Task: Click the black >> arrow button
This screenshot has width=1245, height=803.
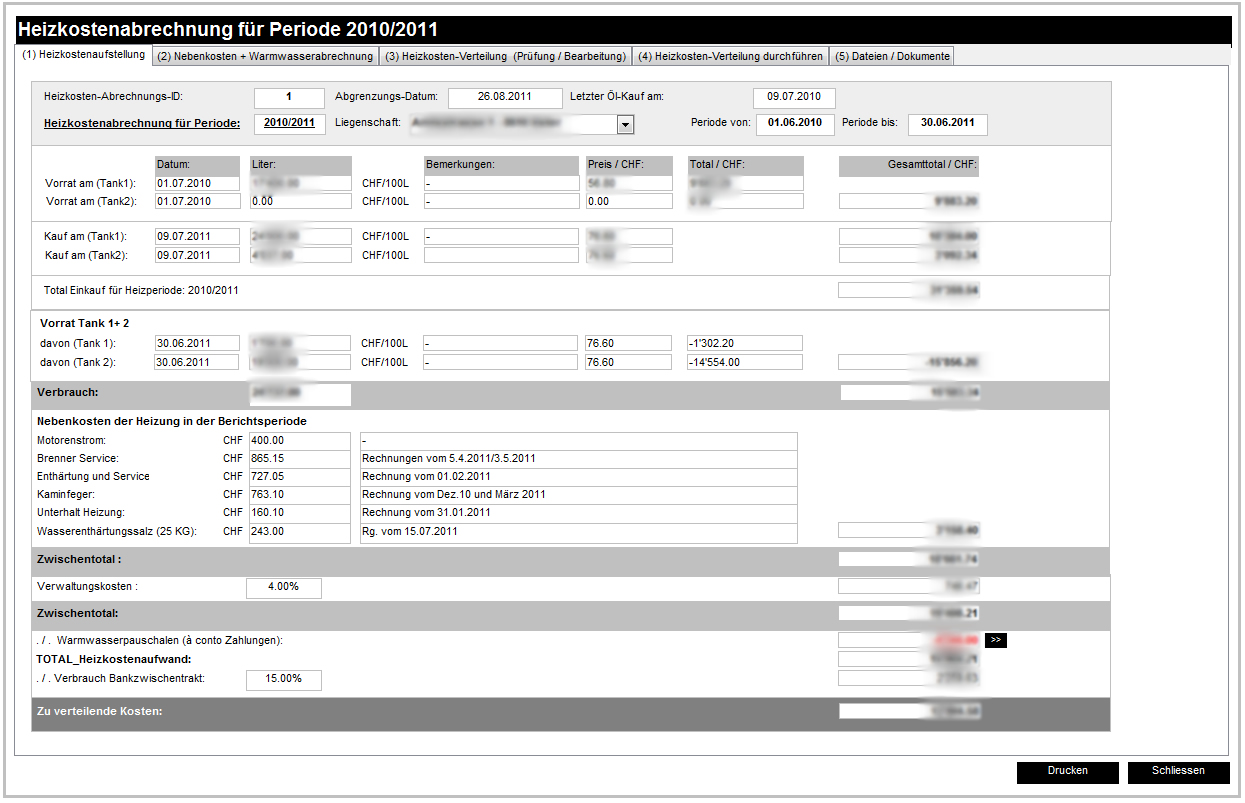Action: pos(995,640)
